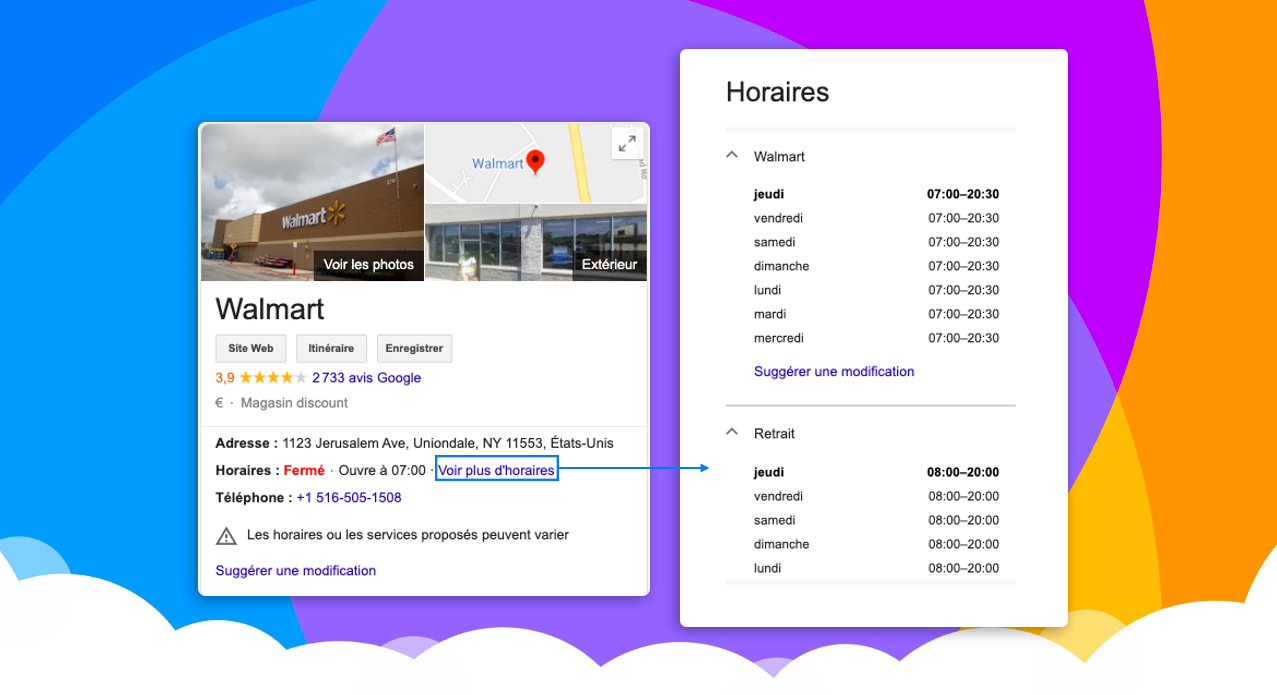The image size is (1277, 695).
Task: Click the Itinéraire button
Action: pos(331,348)
